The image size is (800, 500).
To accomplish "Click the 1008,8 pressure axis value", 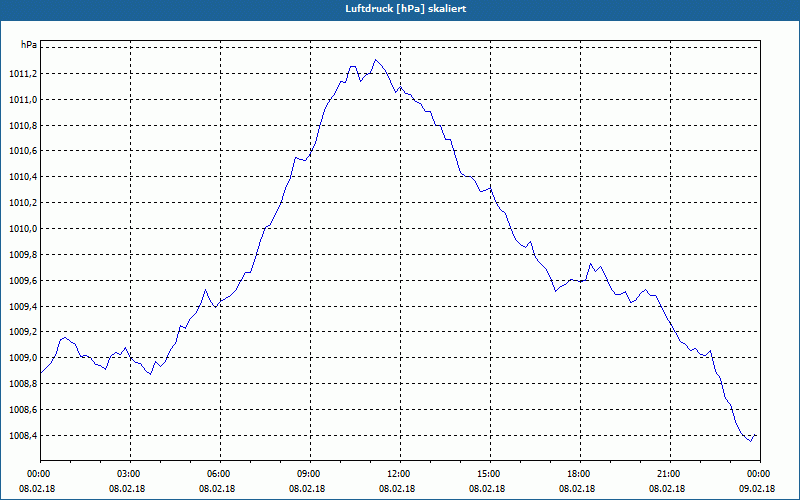I will (23, 384).
